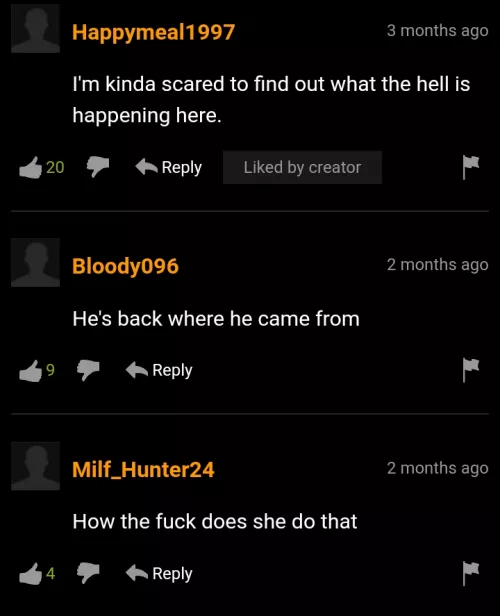The height and width of the screenshot is (616, 500).
Task: Reply to Happymeal1997's comment
Action: (168, 167)
